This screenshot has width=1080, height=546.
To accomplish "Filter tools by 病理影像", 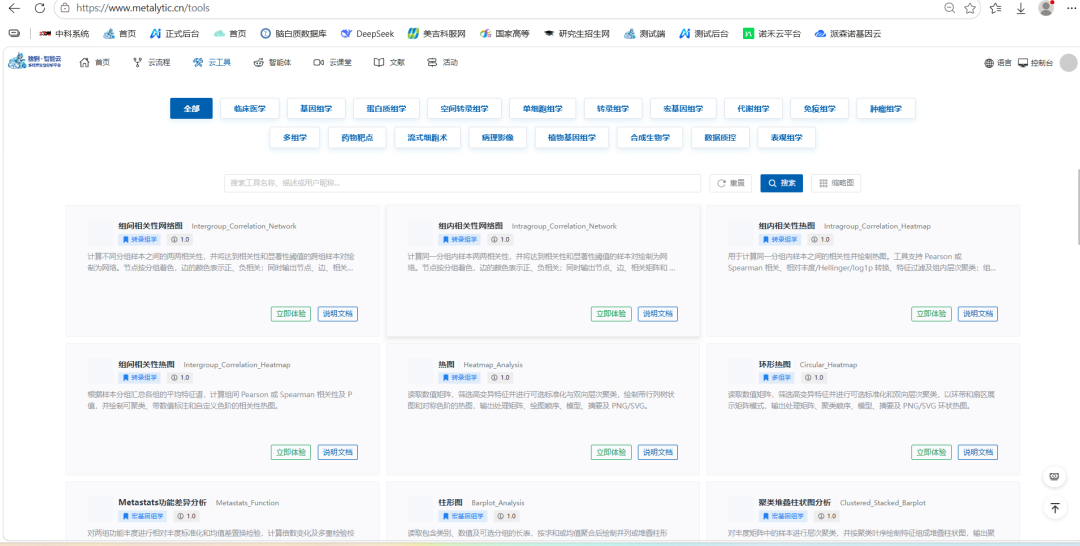I will coord(498,137).
